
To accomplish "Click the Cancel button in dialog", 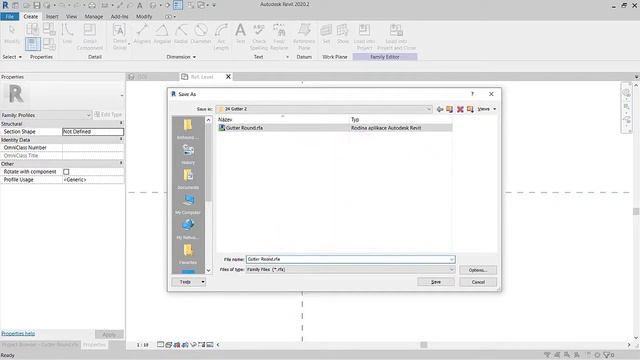I will pyautogui.click(x=478, y=282).
